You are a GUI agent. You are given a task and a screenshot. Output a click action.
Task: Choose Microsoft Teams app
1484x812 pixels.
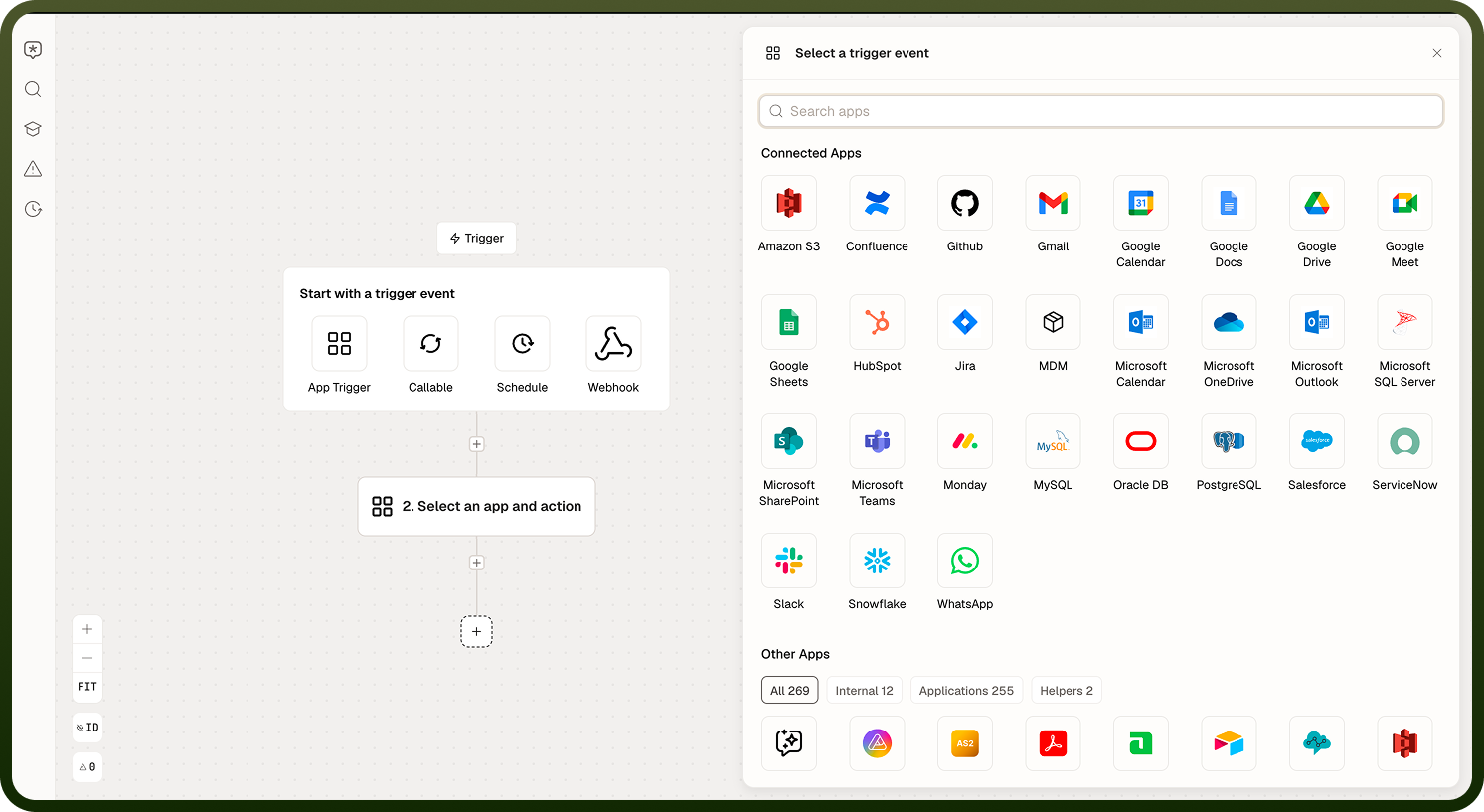click(877, 441)
